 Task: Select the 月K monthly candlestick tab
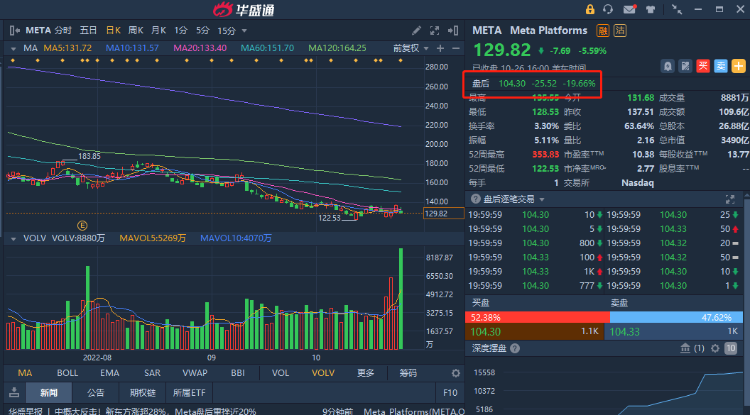[x=158, y=31]
